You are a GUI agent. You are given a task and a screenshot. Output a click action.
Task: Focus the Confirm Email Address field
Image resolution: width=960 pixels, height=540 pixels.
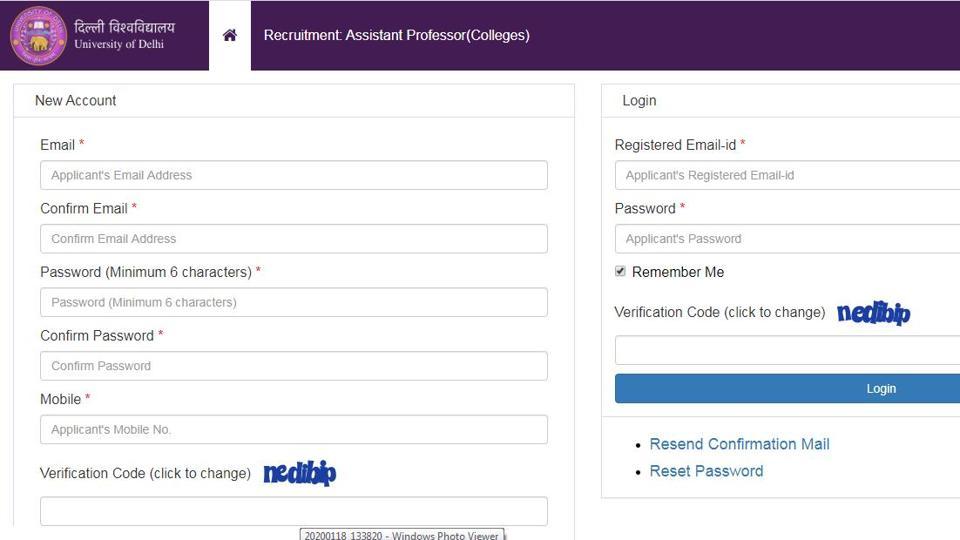coord(294,239)
